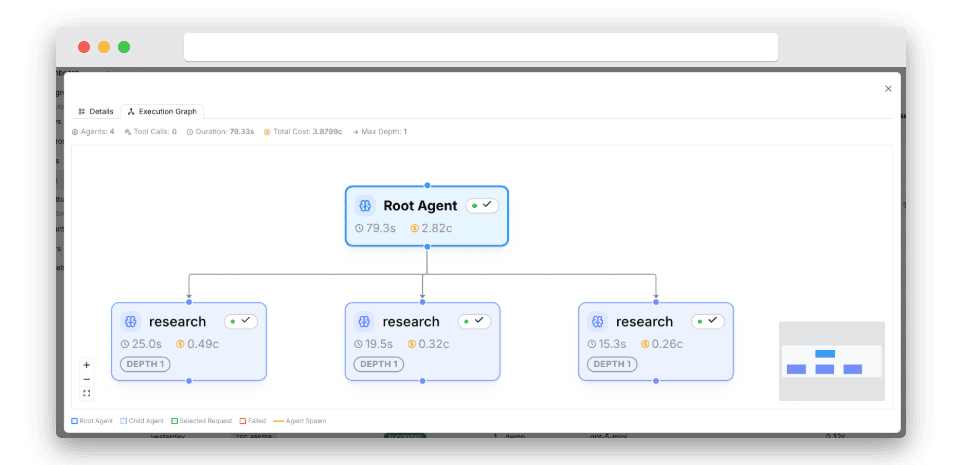
Task: Click the 'Tool Calls: 0' stat text
Action: pos(155,132)
